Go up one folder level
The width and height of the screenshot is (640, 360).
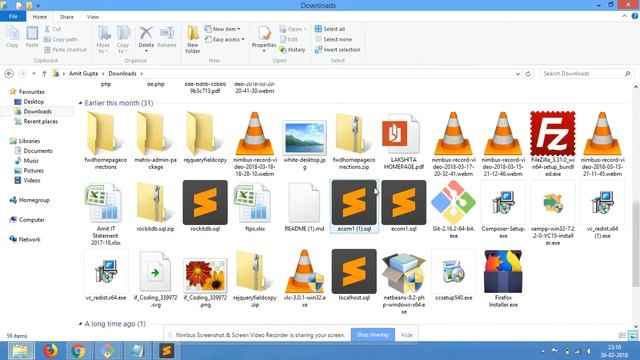click(44, 73)
